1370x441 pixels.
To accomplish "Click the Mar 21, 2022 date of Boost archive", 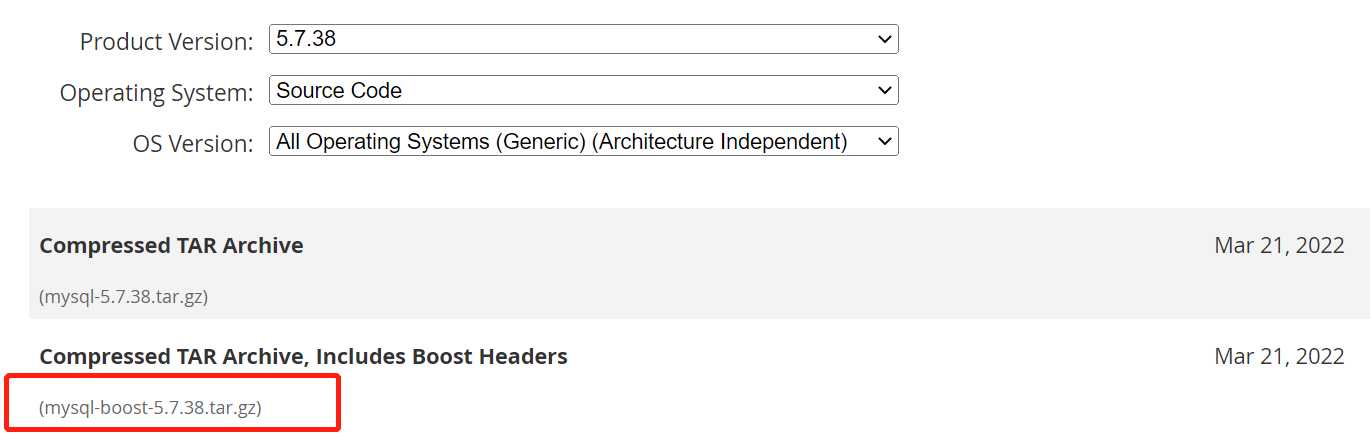I will 1279,356.
